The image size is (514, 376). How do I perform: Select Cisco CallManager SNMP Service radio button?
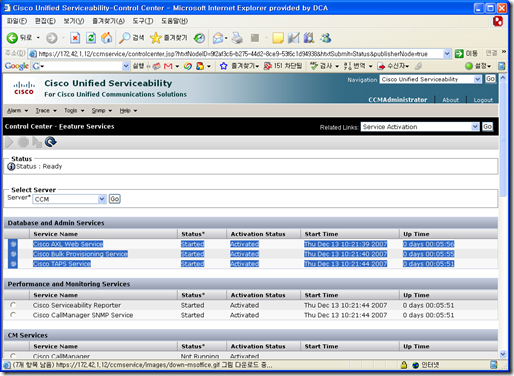(13, 315)
